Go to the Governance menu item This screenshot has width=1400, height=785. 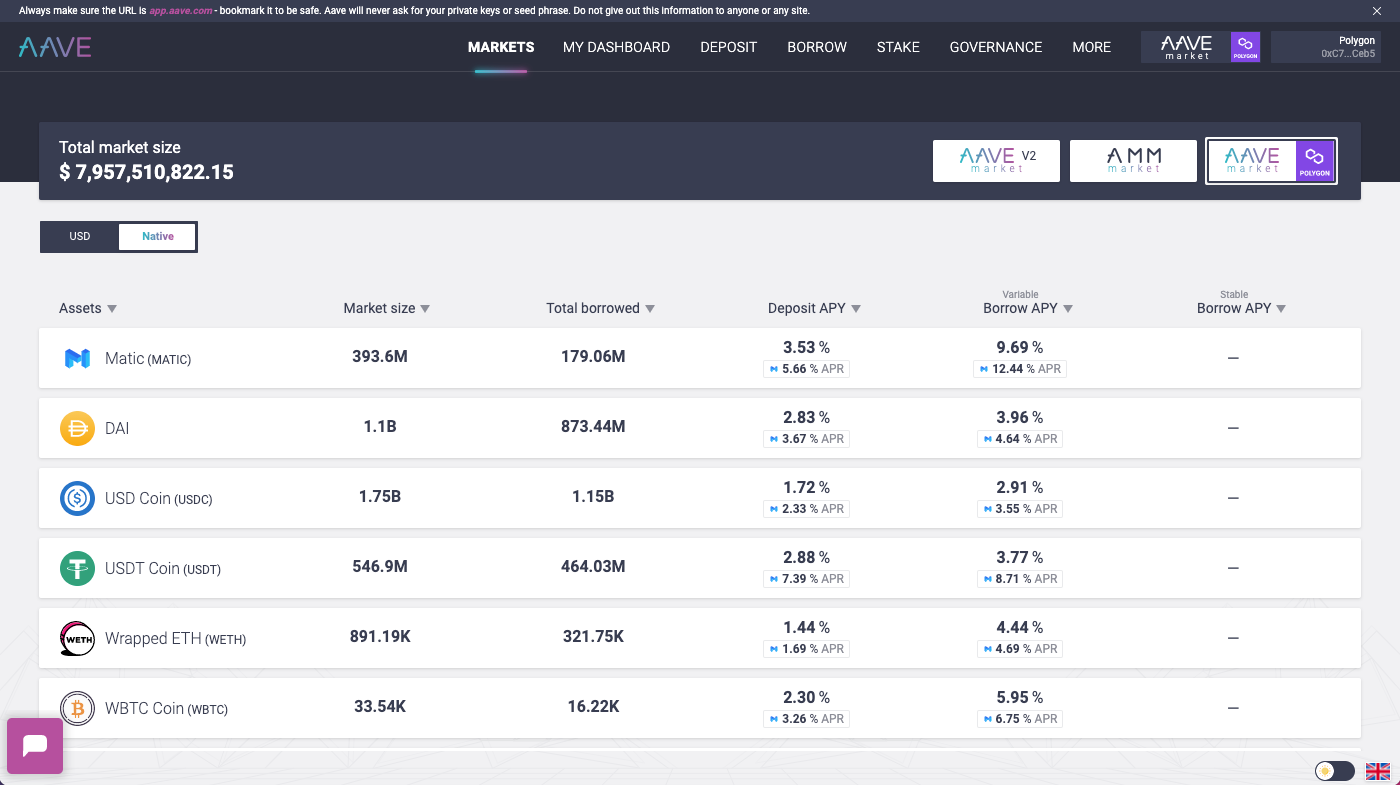point(996,47)
